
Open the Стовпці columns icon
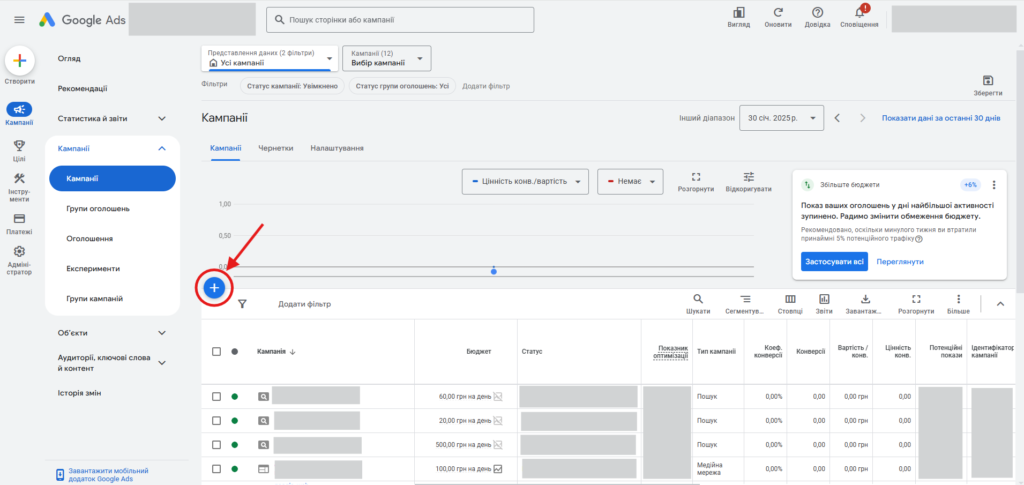point(790,299)
